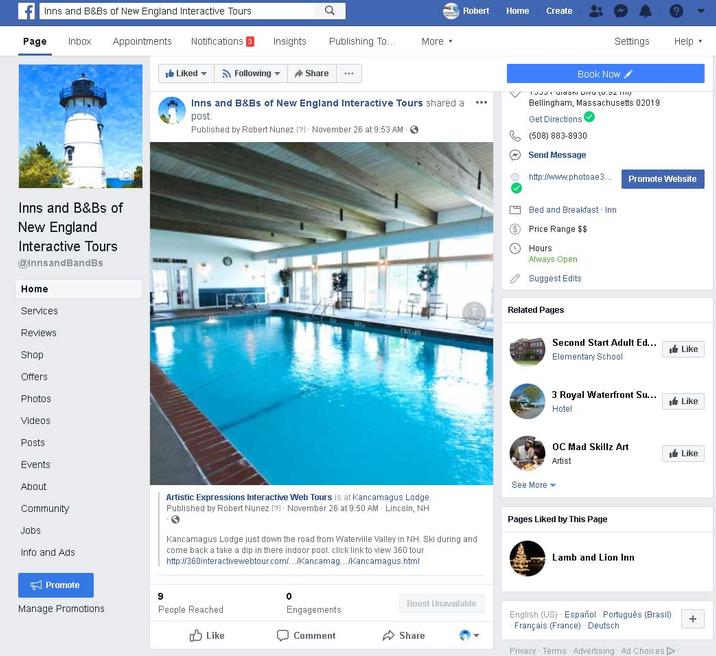This screenshot has height=656, width=716.
Task: Click the Share button under the post
Action: 404,635
